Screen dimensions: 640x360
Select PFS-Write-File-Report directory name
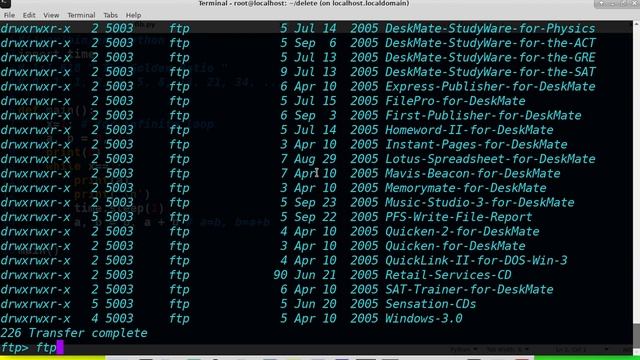pyautogui.click(x=459, y=217)
